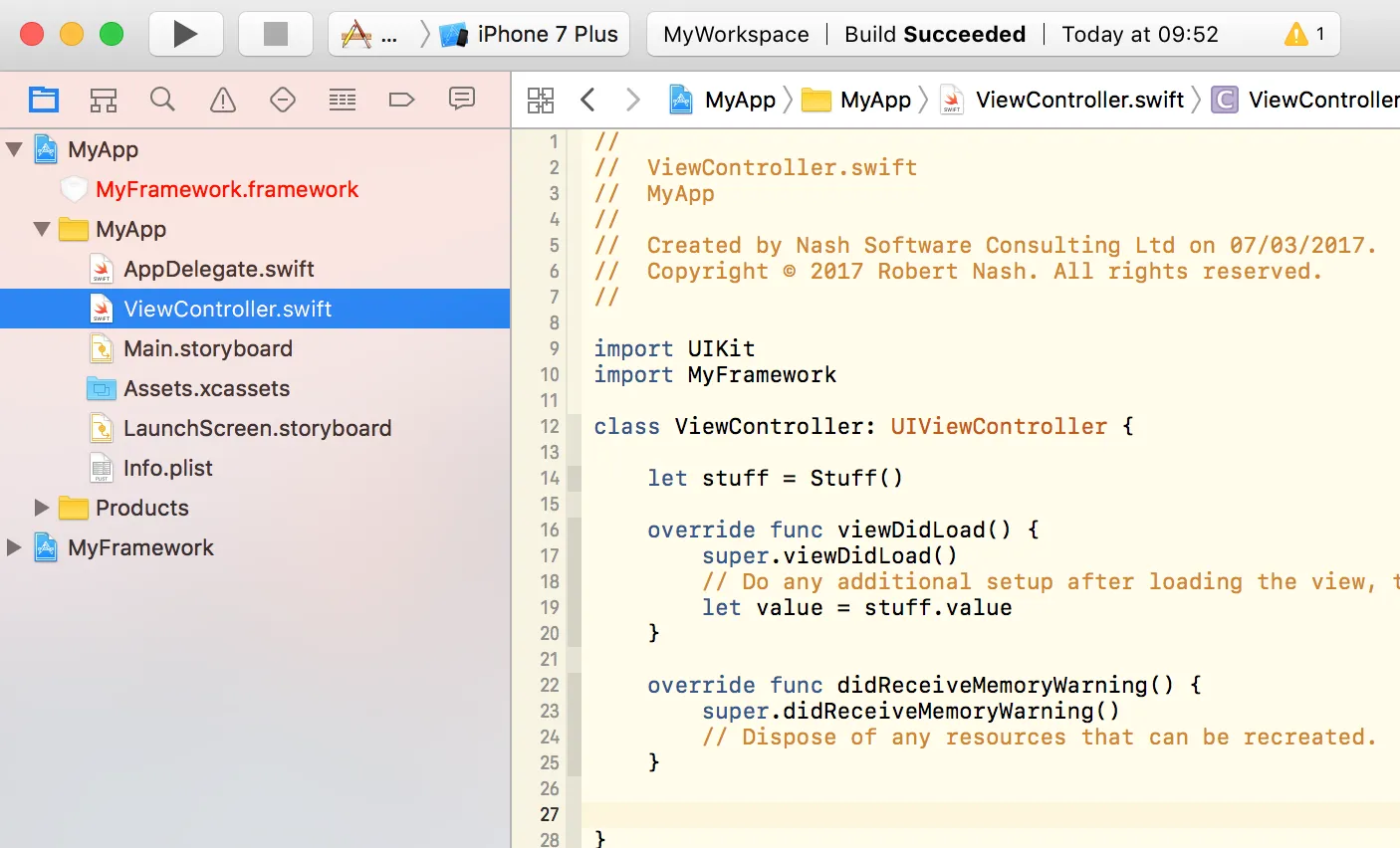Open the Breakpoint navigator
Screen dimensions: 1400x848
pyautogui.click(x=401, y=100)
